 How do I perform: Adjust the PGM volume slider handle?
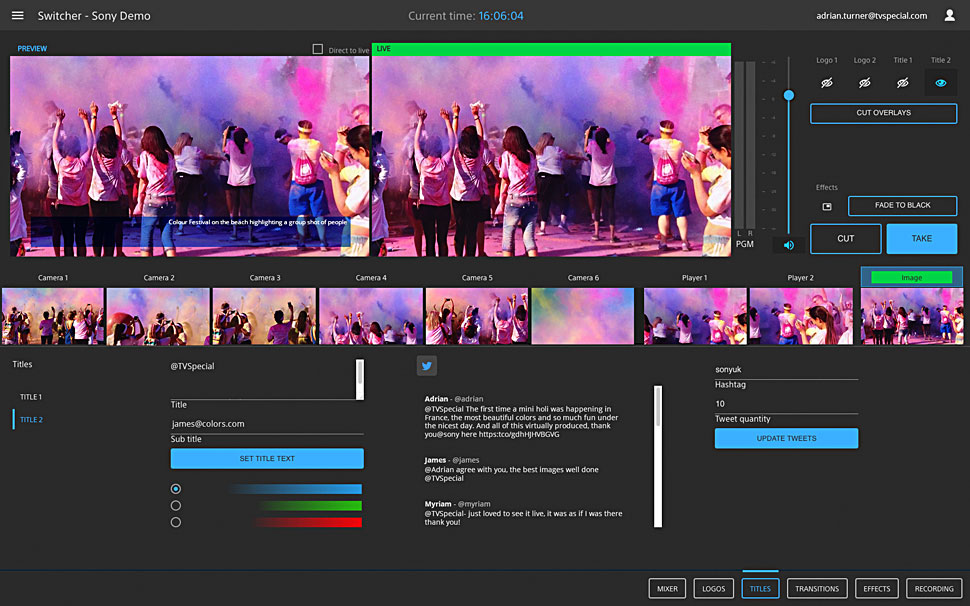[x=789, y=95]
